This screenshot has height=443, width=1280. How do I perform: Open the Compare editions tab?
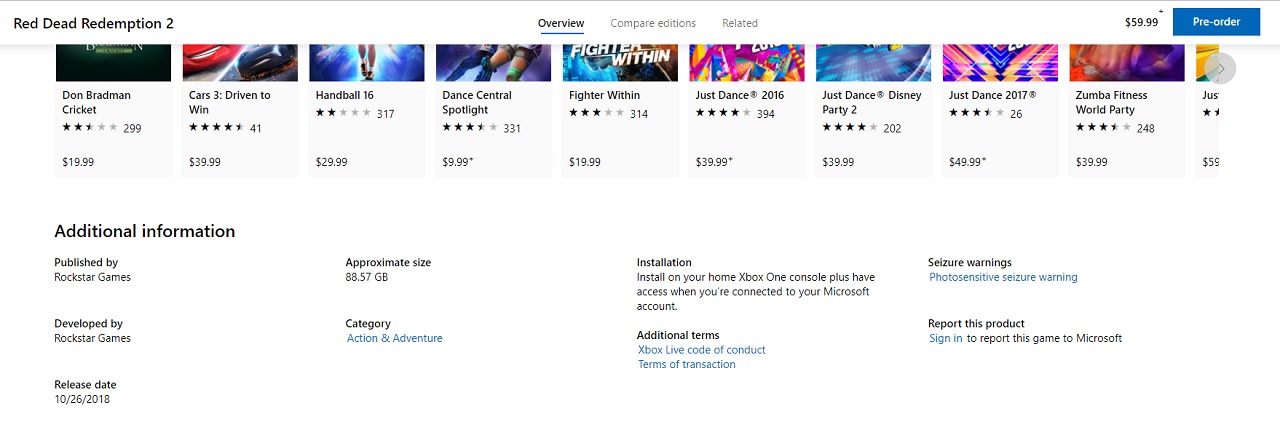(653, 23)
